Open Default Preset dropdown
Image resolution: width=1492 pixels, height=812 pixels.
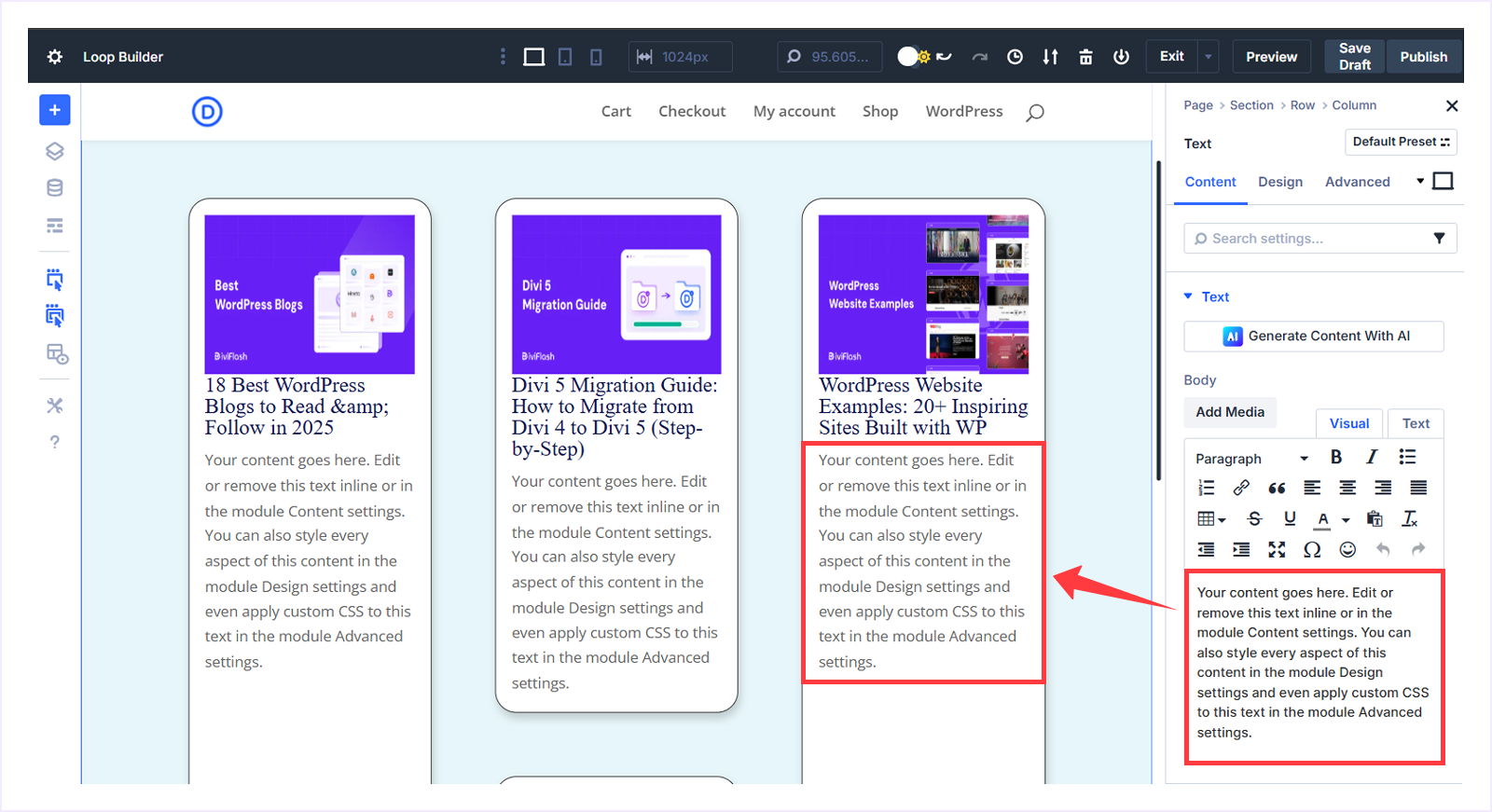point(1401,142)
